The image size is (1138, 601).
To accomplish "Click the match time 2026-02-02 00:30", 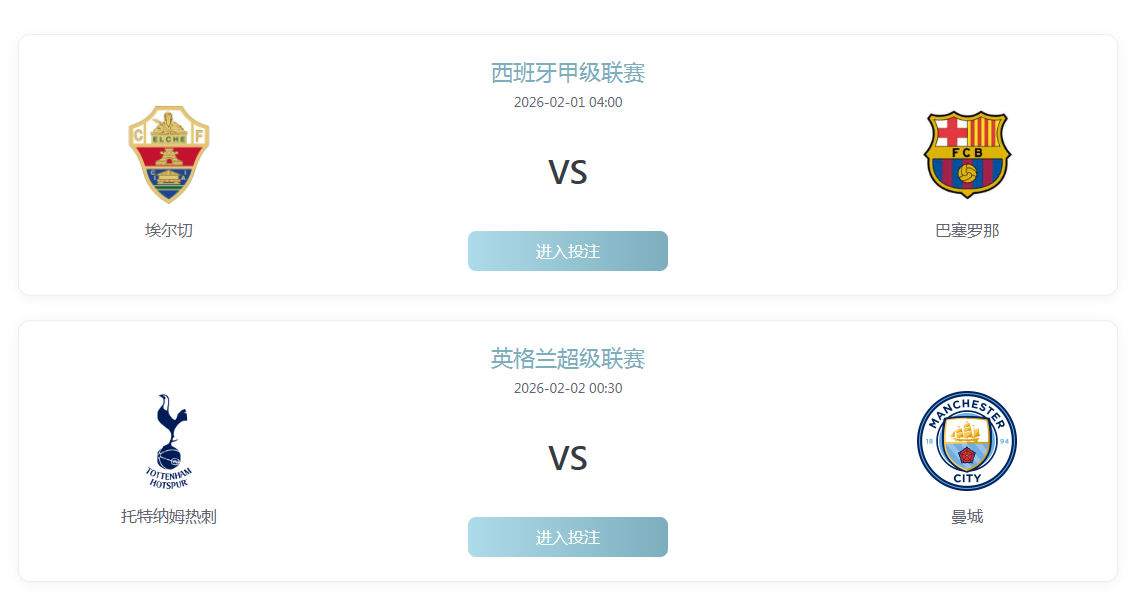I will pyautogui.click(x=568, y=389).
